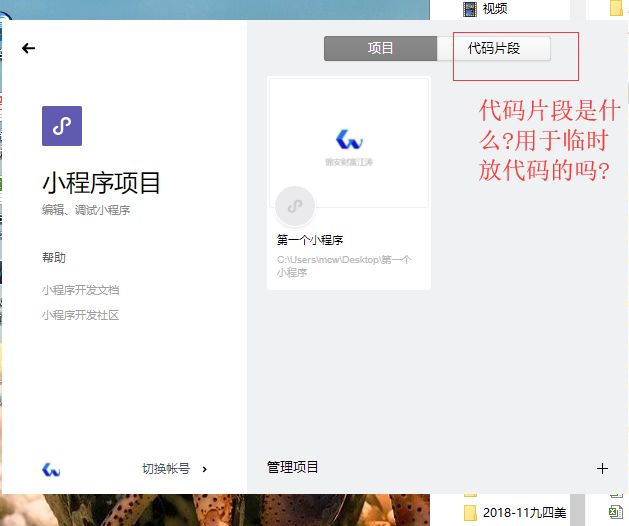Select the 项目 tab
Screen dimensions: 629x526
coord(380,49)
